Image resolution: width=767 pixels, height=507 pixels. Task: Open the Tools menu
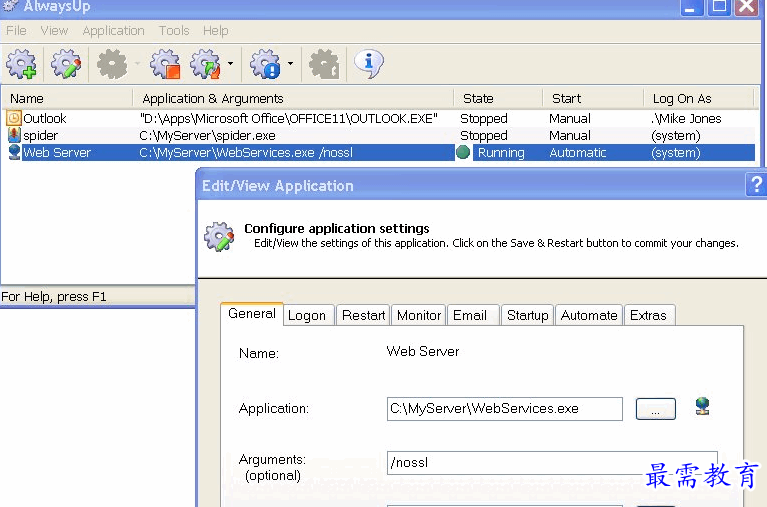173,31
